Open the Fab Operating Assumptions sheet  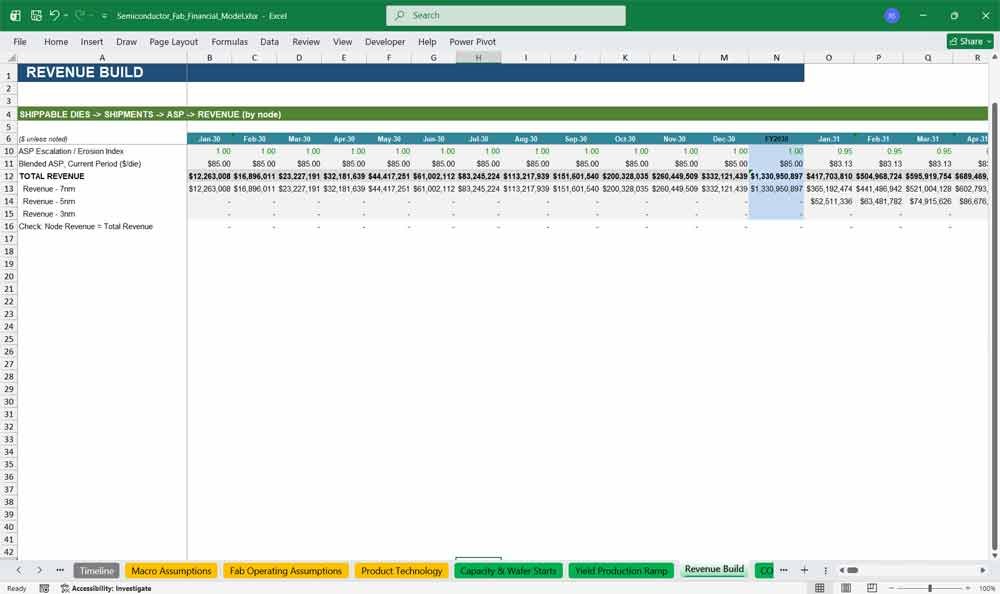pos(285,570)
